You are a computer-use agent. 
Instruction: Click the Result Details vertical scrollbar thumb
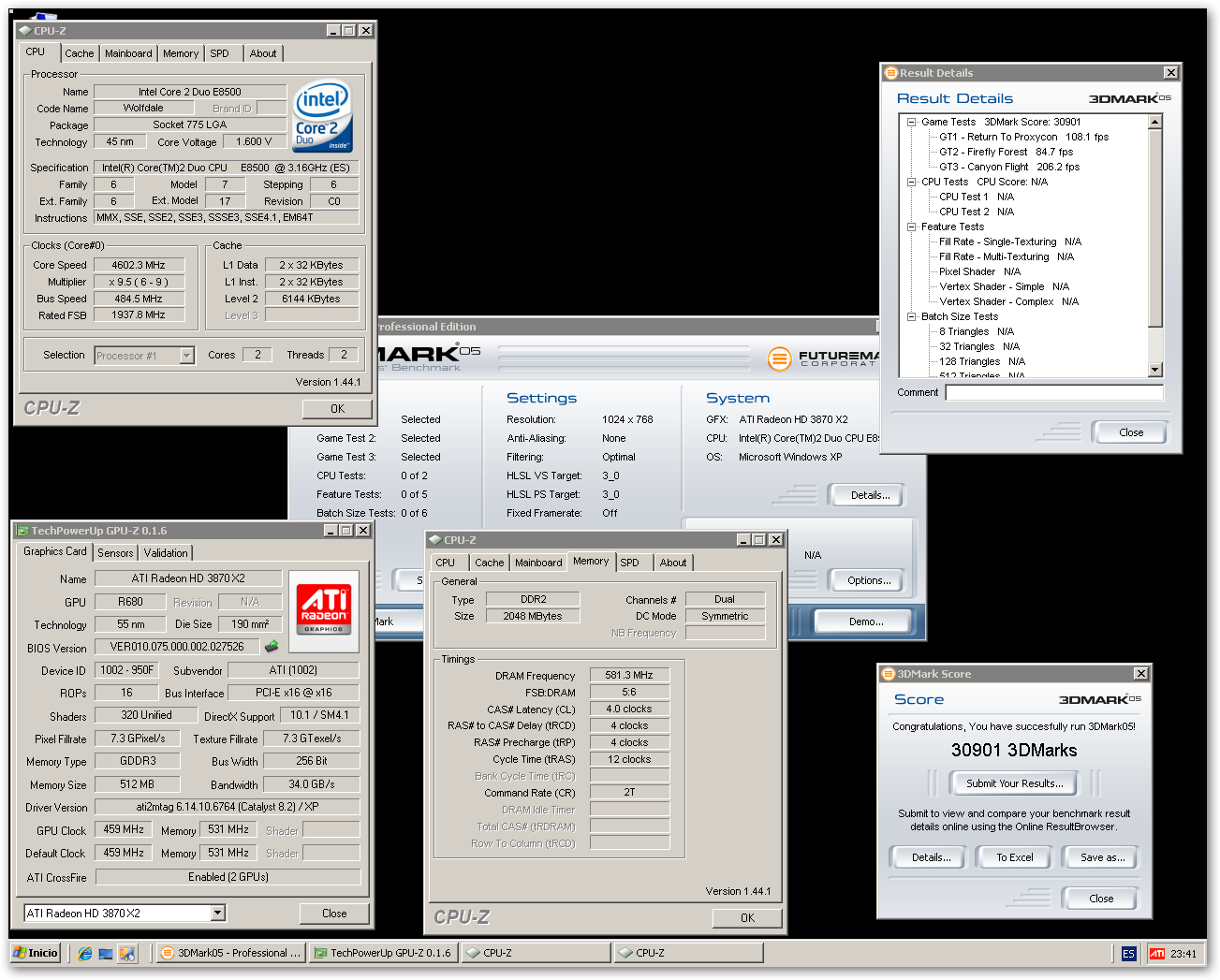coord(1155,228)
